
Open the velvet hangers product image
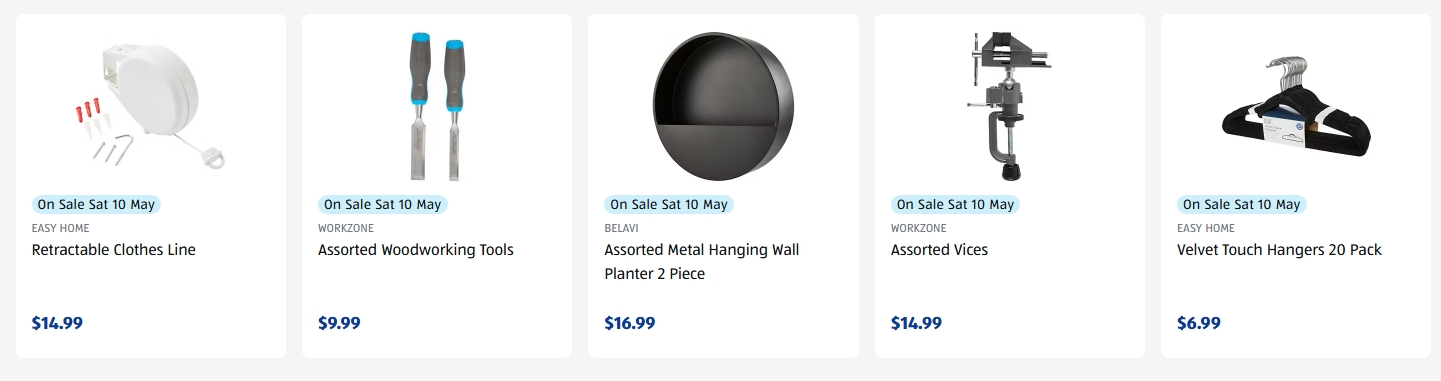(x=1296, y=105)
